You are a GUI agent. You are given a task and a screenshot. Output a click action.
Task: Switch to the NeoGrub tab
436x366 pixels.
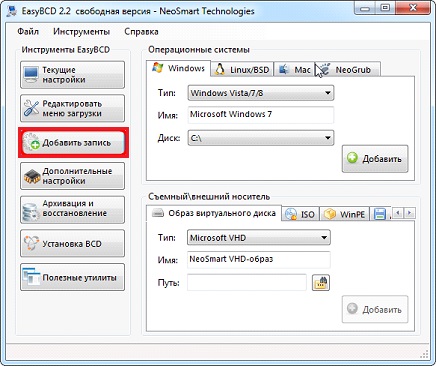coord(347,69)
